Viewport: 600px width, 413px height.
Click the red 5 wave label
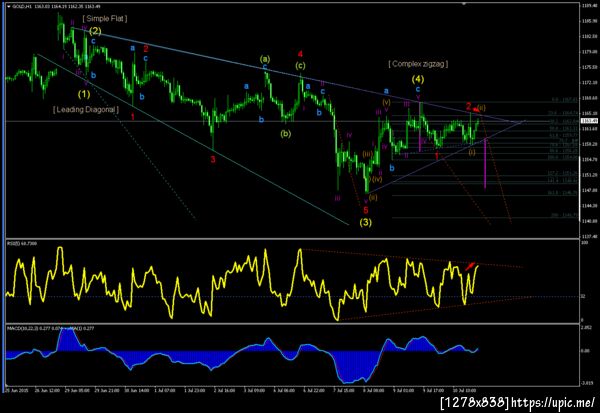tap(366, 210)
